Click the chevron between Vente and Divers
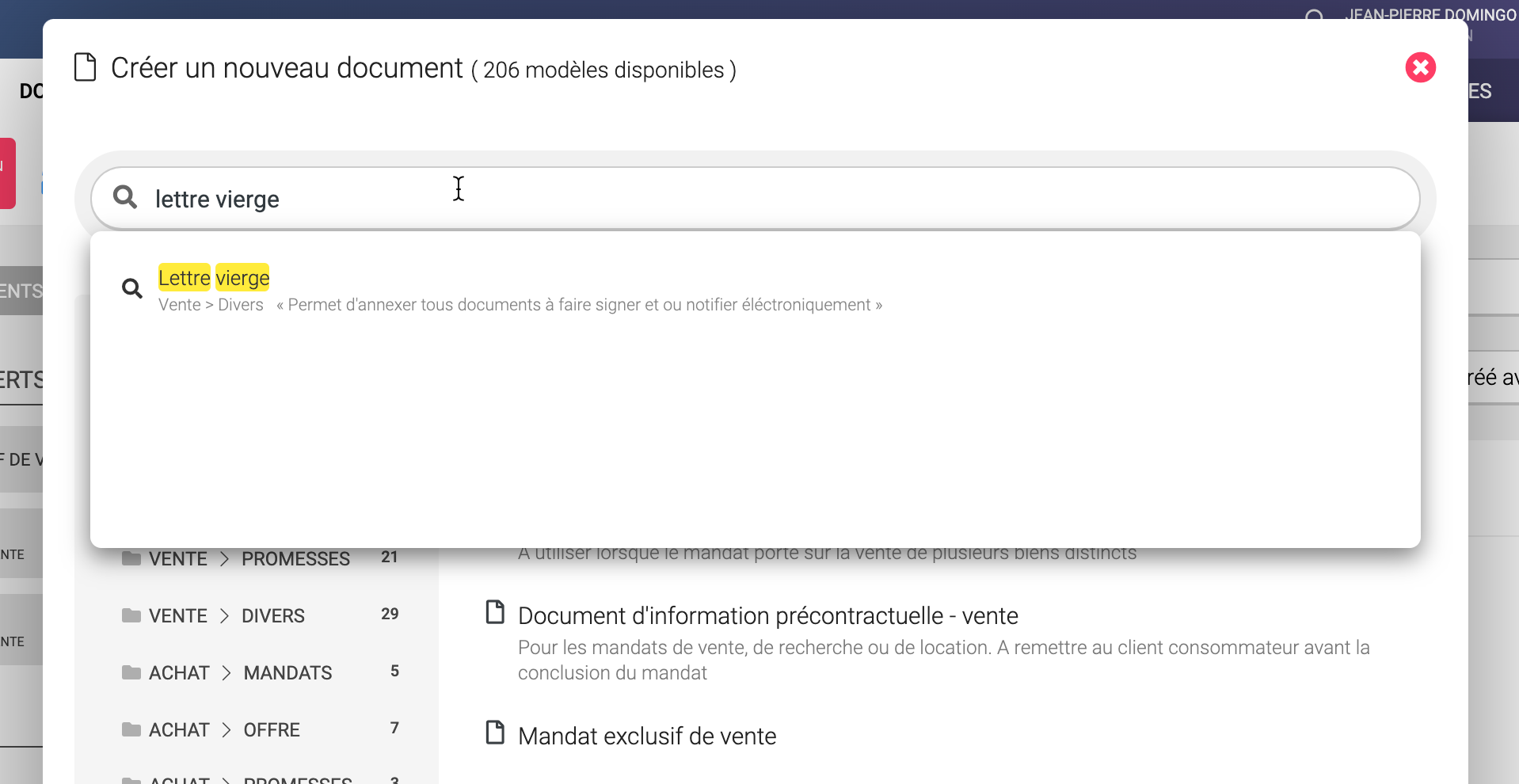The height and width of the screenshot is (784, 1519). [224, 615]
